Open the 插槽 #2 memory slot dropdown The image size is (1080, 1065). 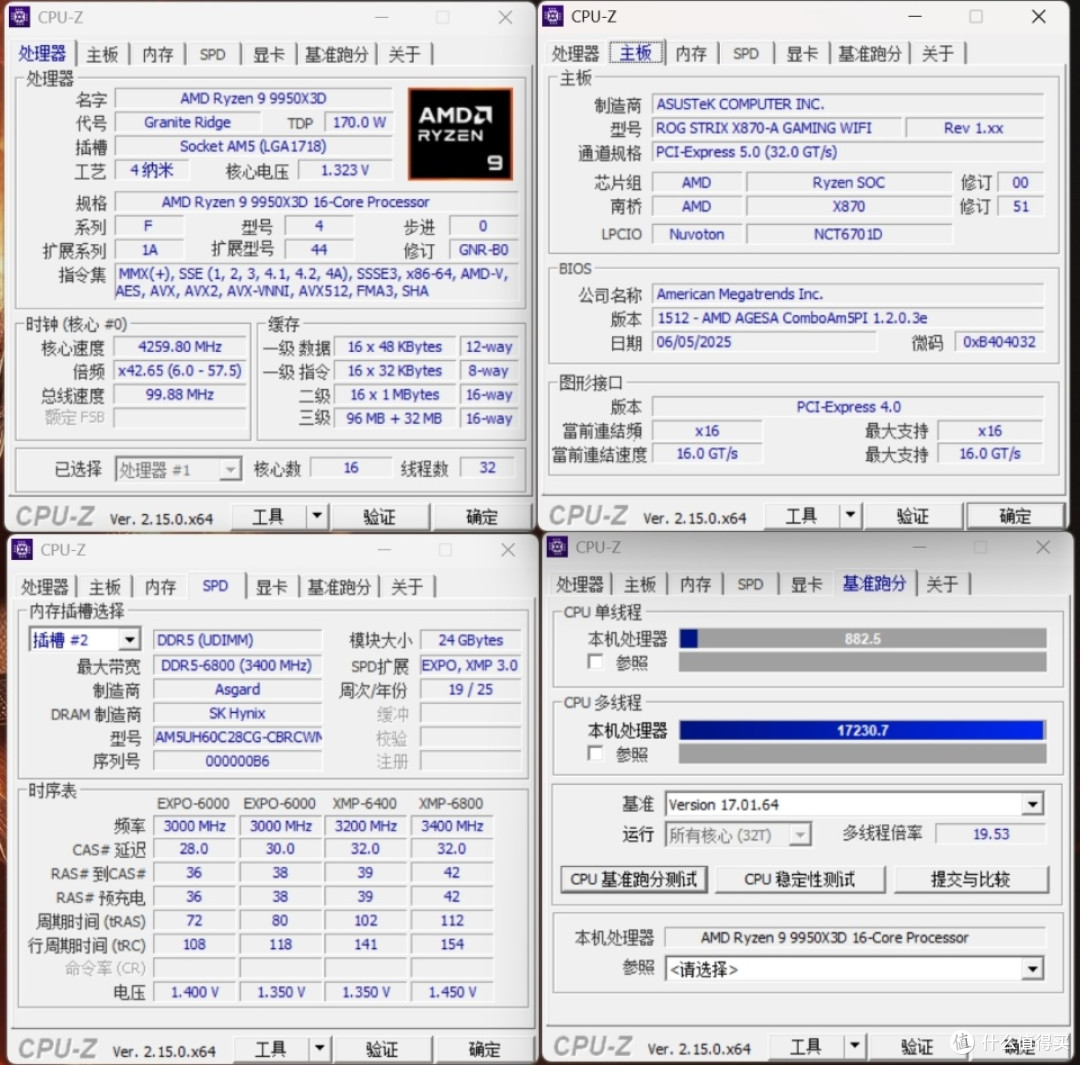point(85,640)
